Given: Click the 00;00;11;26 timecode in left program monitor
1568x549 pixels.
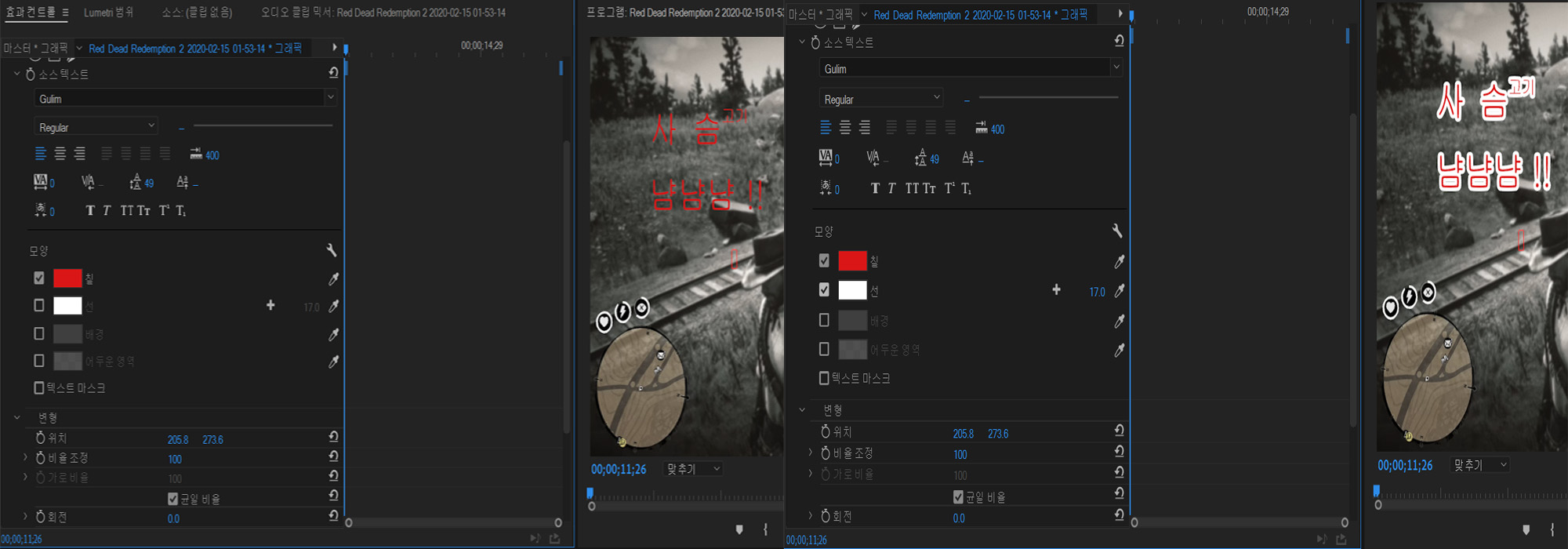Looking at the screenshot, I should pyautogui.click(x=619, y=469).
